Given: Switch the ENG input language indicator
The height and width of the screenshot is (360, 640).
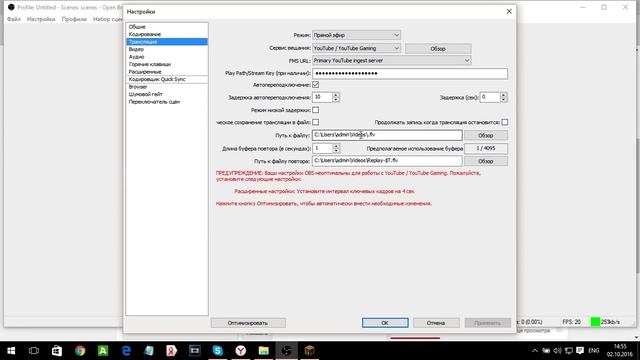Looking at the screenshot, I should (x=594, y=351).
